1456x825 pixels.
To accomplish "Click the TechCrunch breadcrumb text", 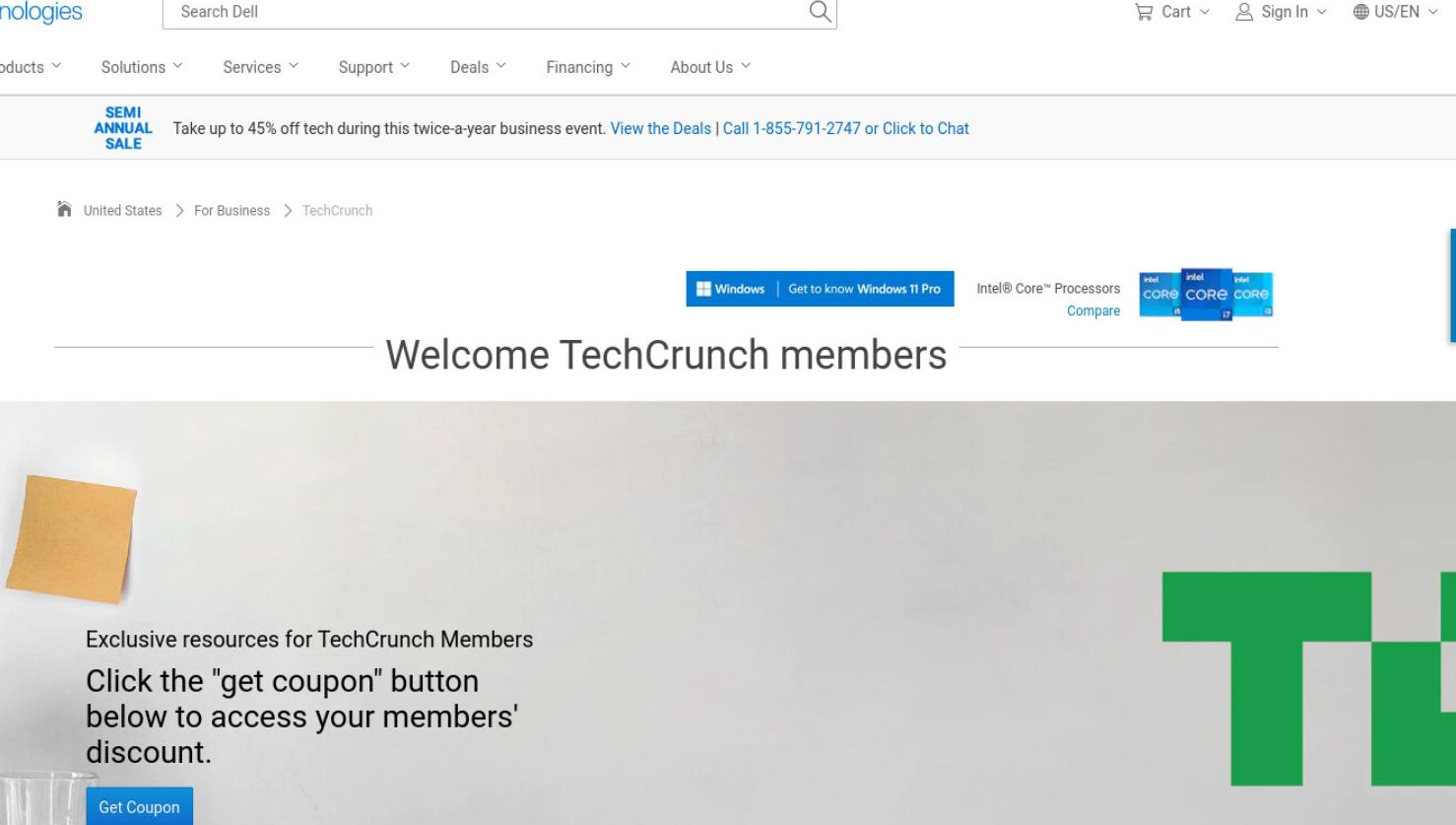I will click(x=337, y=210).
